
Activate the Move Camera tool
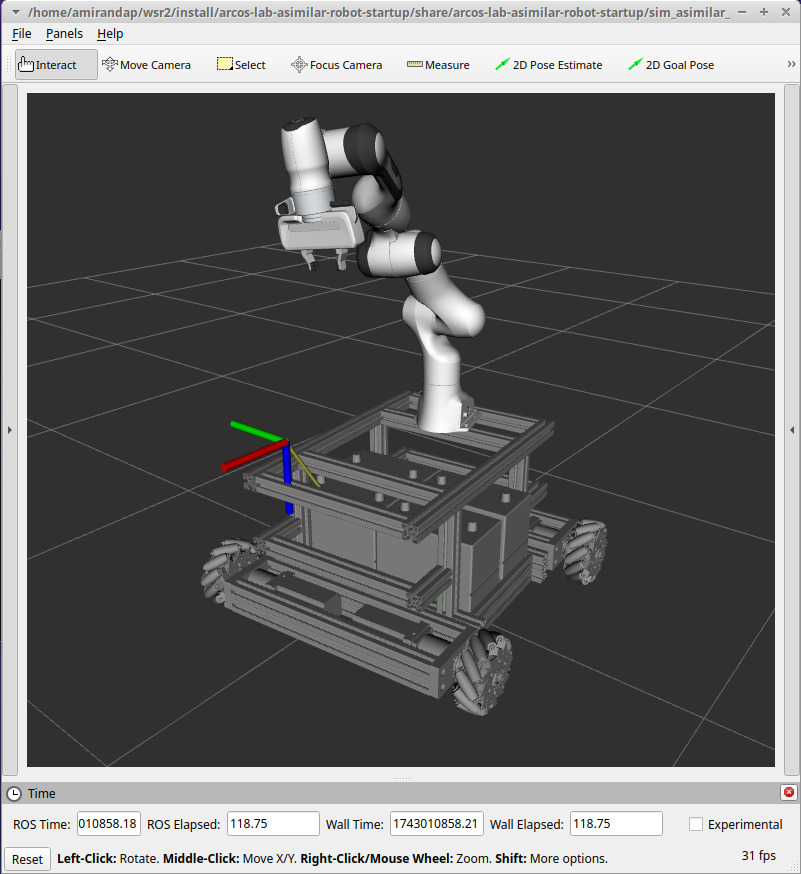coord(146,65)
